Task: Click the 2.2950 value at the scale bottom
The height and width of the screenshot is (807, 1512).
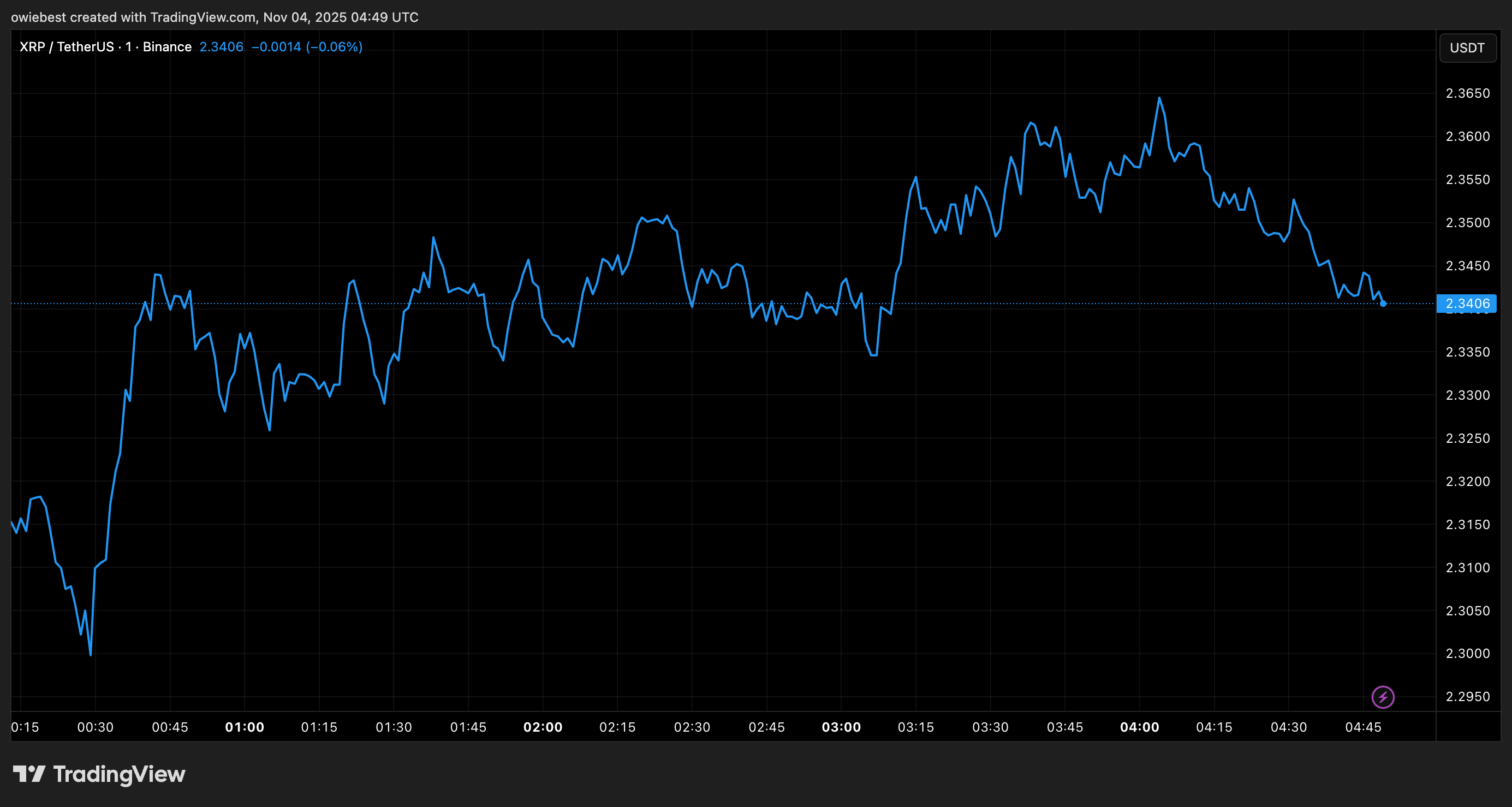Action: [x=1471, y=697]
